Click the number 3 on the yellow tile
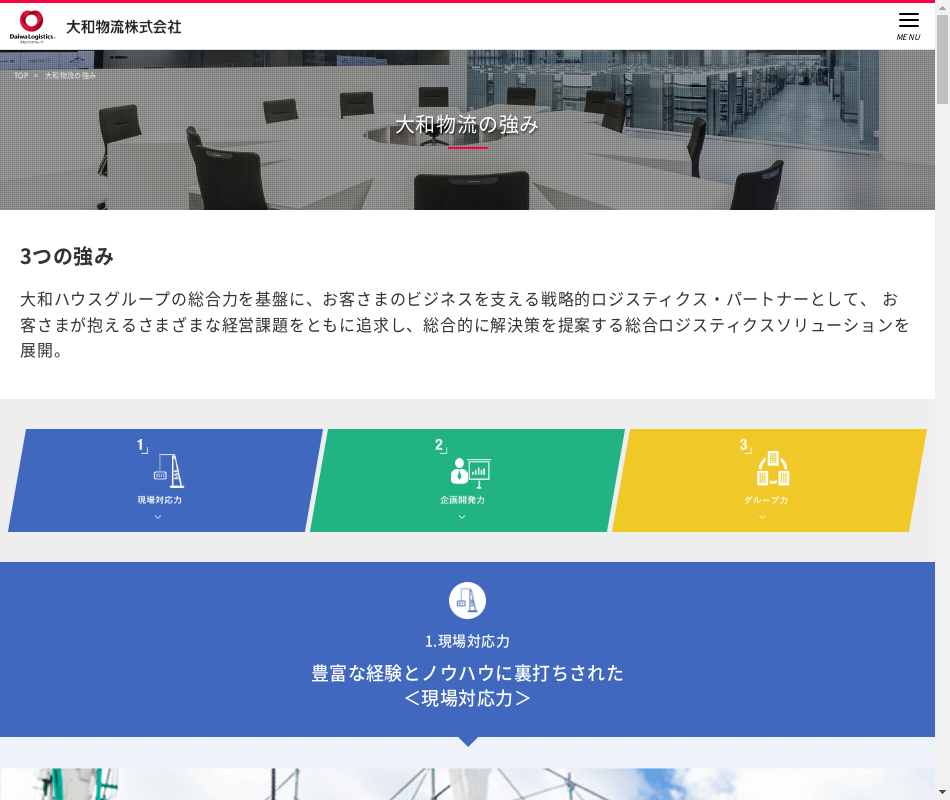This screenshot has width=950, height=800. [x=743, y=445]
